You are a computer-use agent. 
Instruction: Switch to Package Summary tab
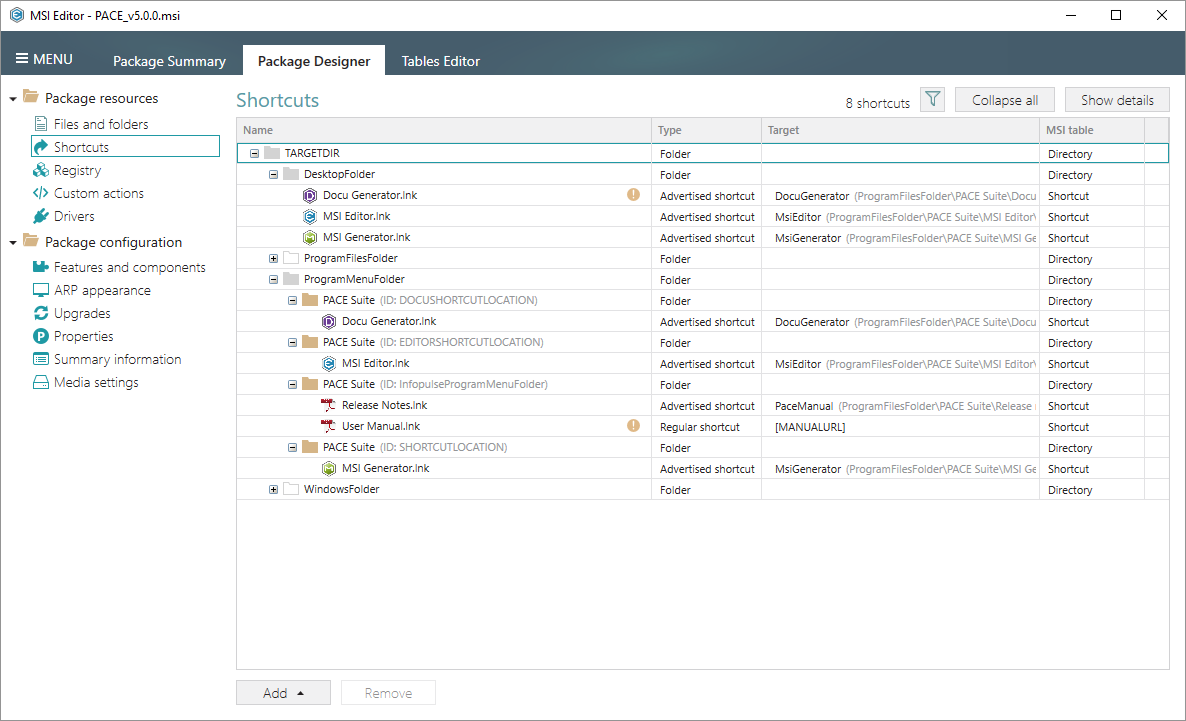pyautogui.click(x=169, y=61)
